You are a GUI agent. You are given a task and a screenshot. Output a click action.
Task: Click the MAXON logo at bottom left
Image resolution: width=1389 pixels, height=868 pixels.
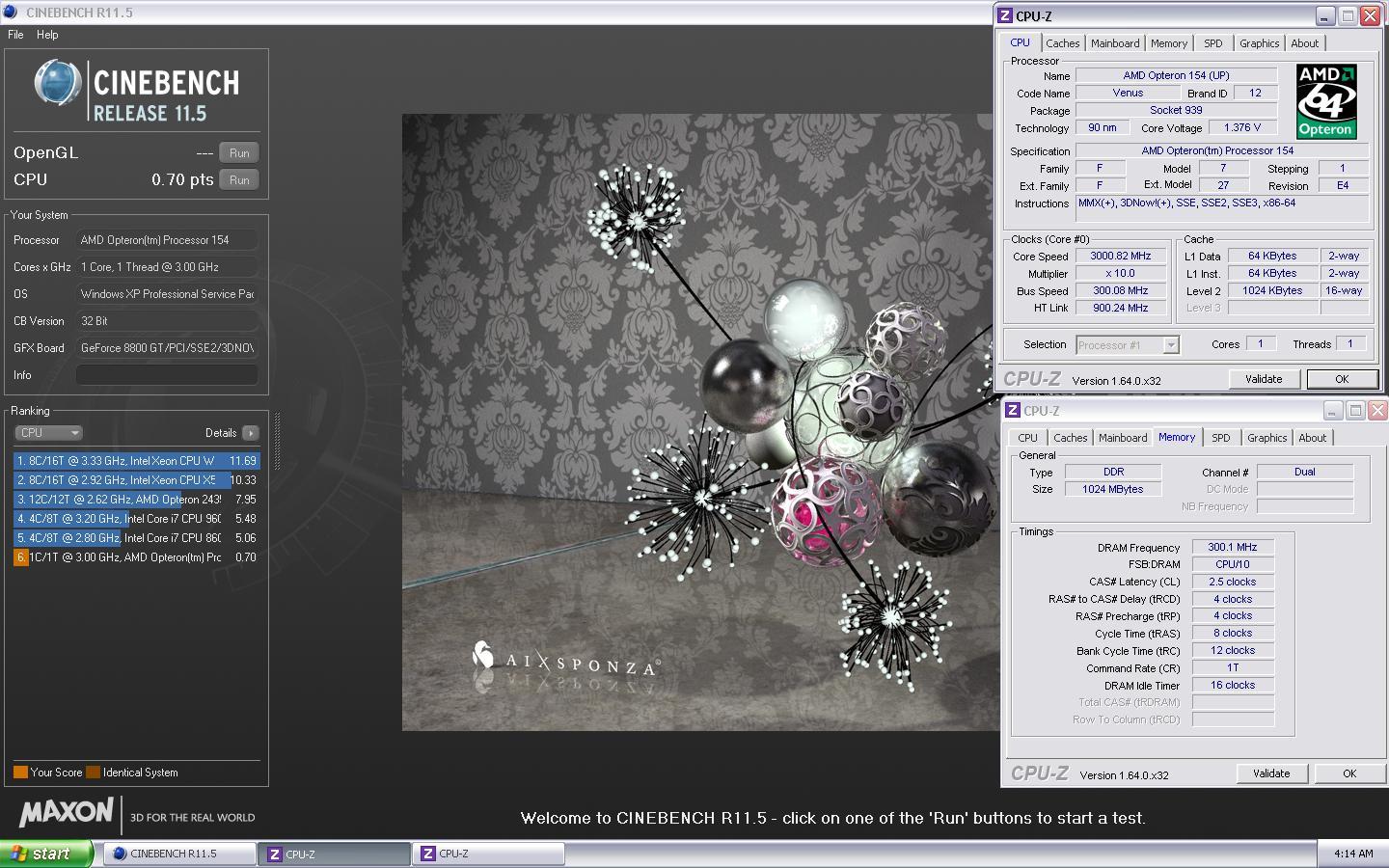click(67, 813)
